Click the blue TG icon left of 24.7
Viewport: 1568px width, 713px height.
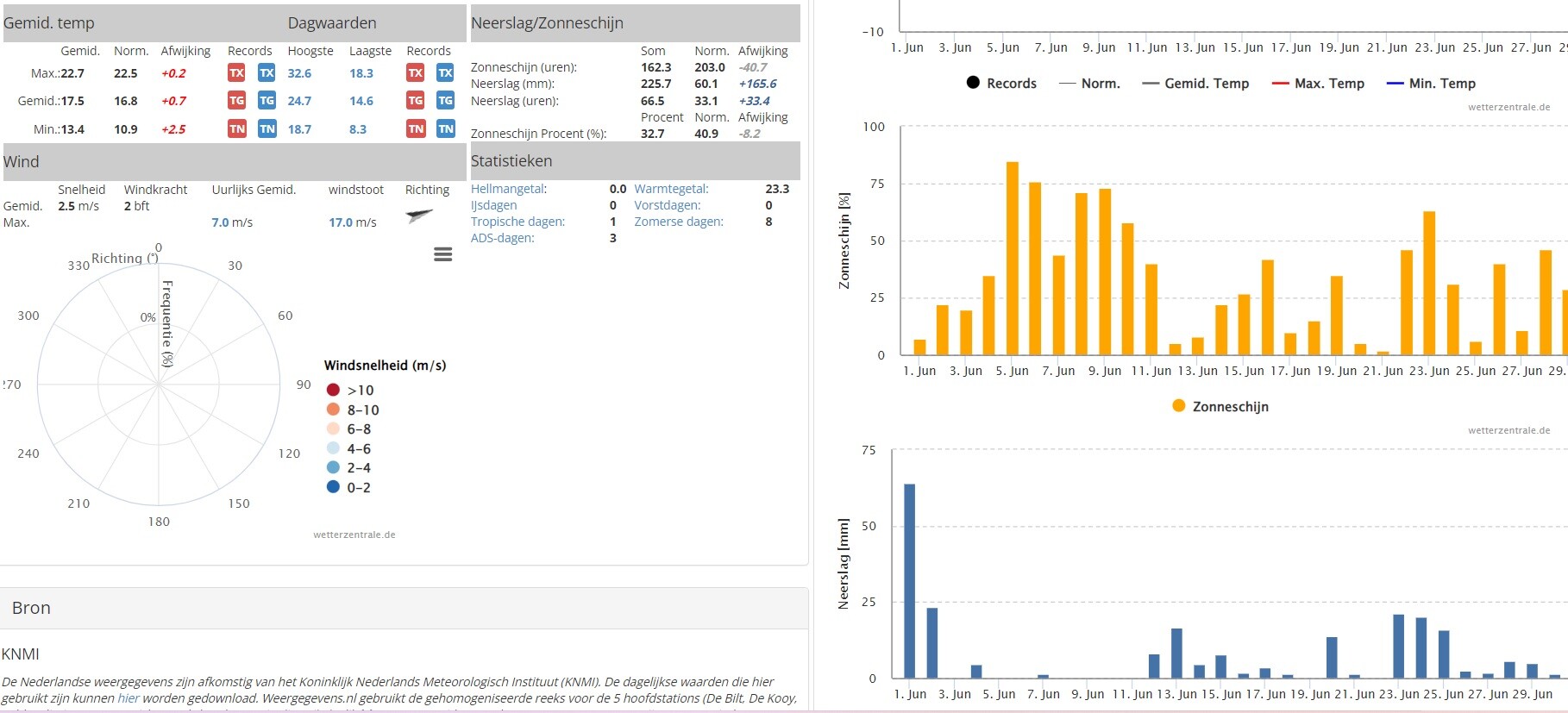[267, 101]
